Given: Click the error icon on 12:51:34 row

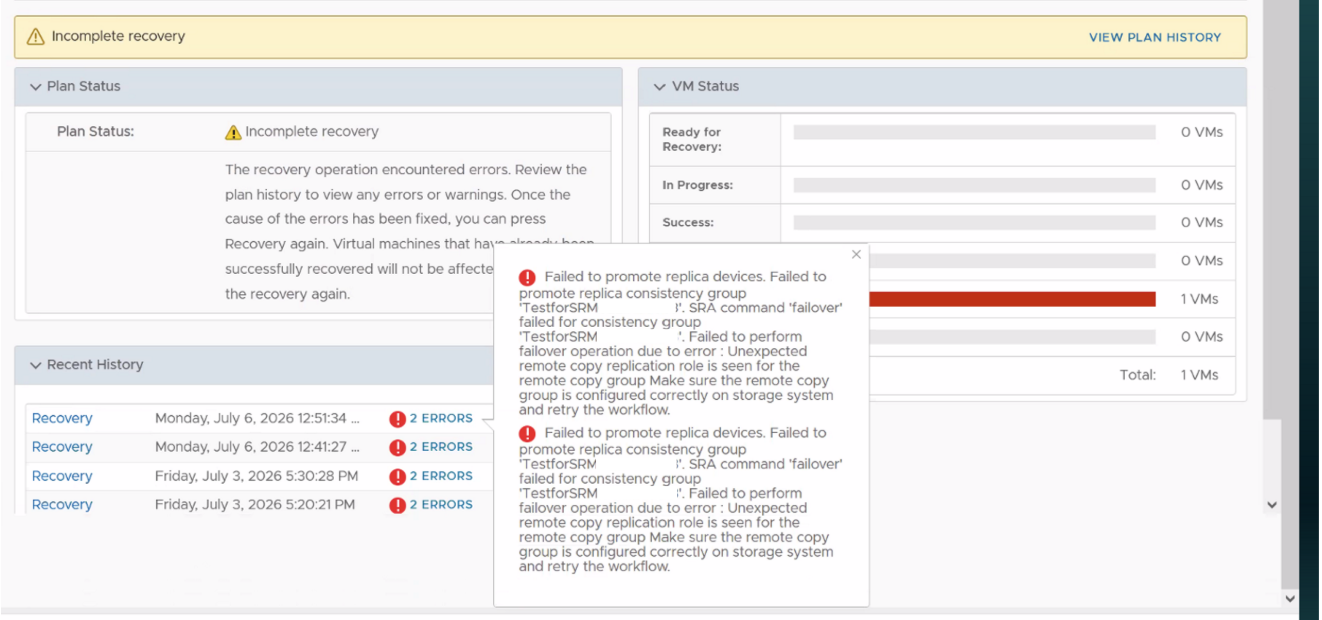Looking at the screenshot, I should 398,419.
